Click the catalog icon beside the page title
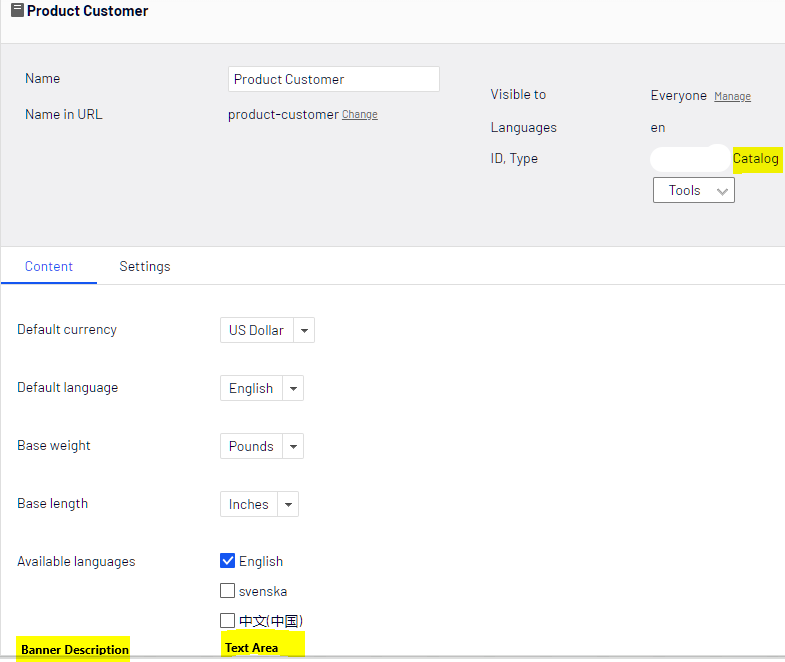785x662 pixels. pyautogui.click(x=17, y=11)
